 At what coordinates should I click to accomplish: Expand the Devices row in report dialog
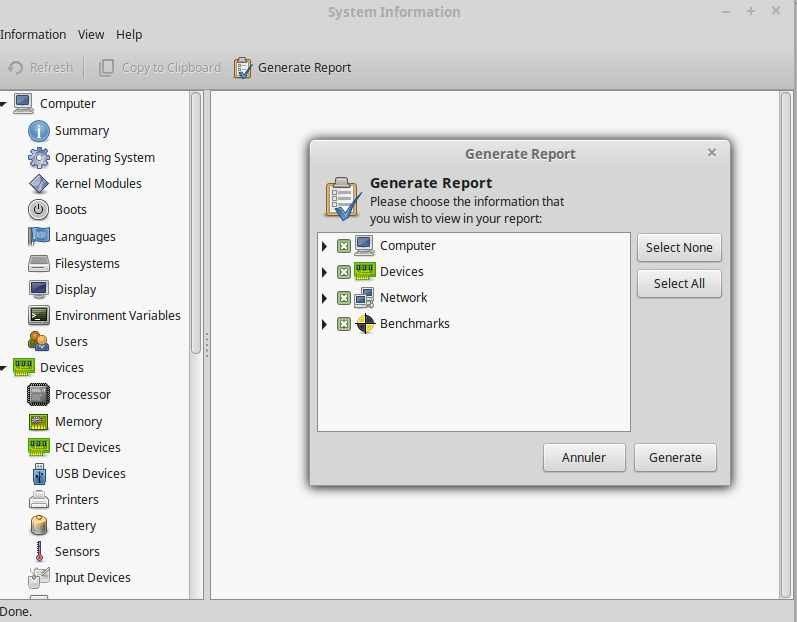point(325,272)
